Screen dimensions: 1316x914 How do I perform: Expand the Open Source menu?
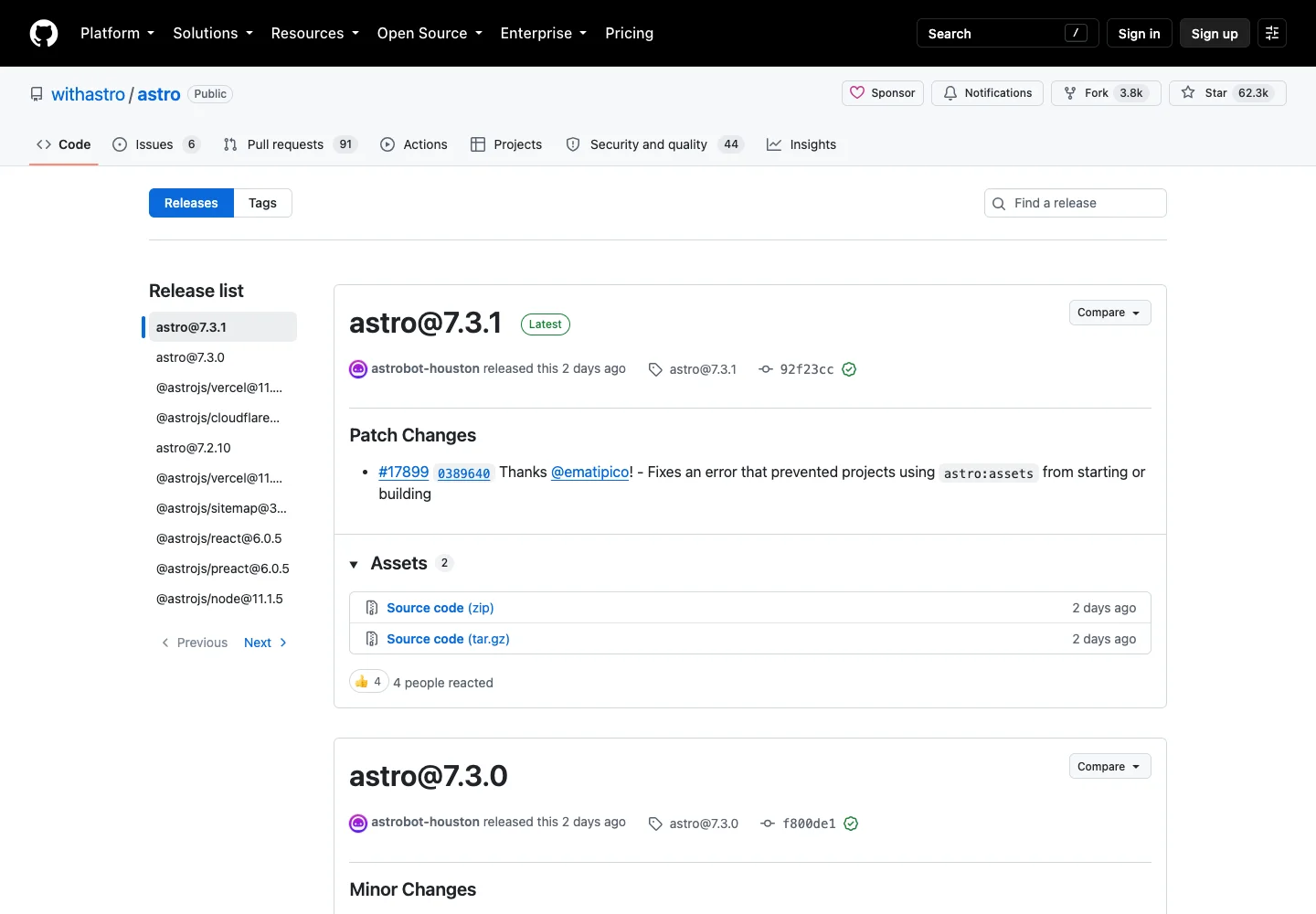click(430, 33)
